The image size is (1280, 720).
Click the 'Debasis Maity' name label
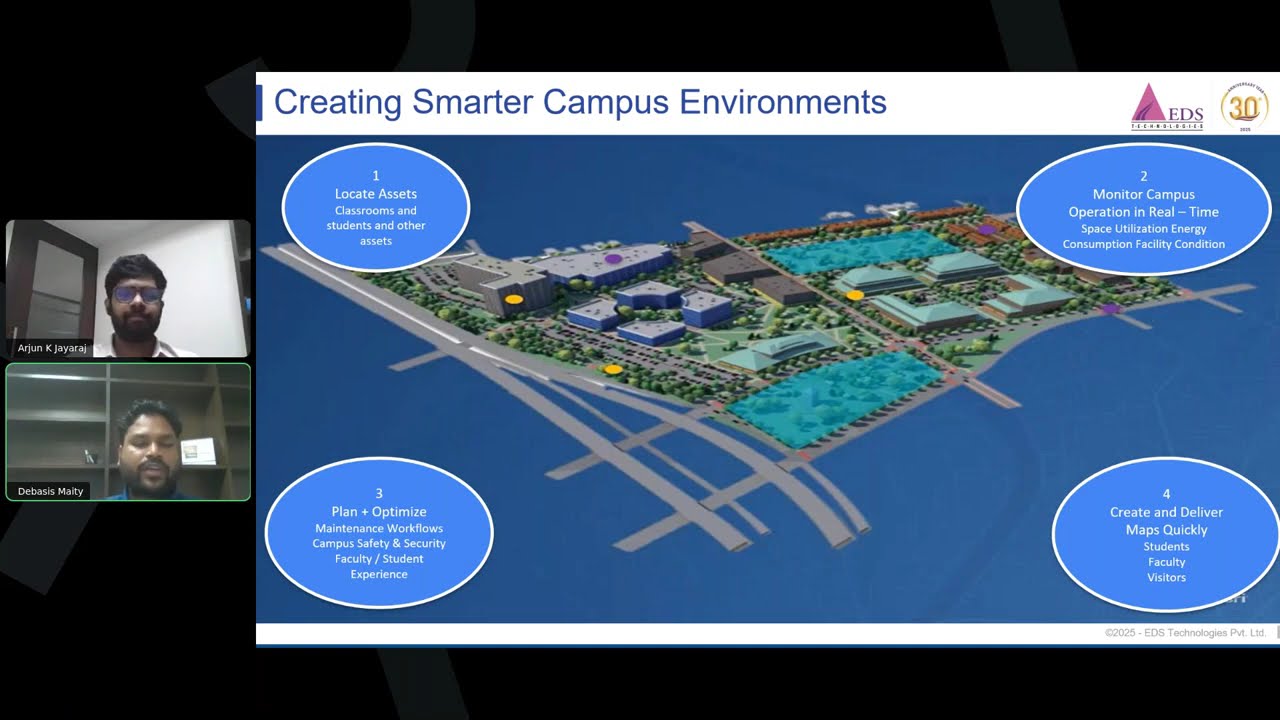click(x=51, y=491)
